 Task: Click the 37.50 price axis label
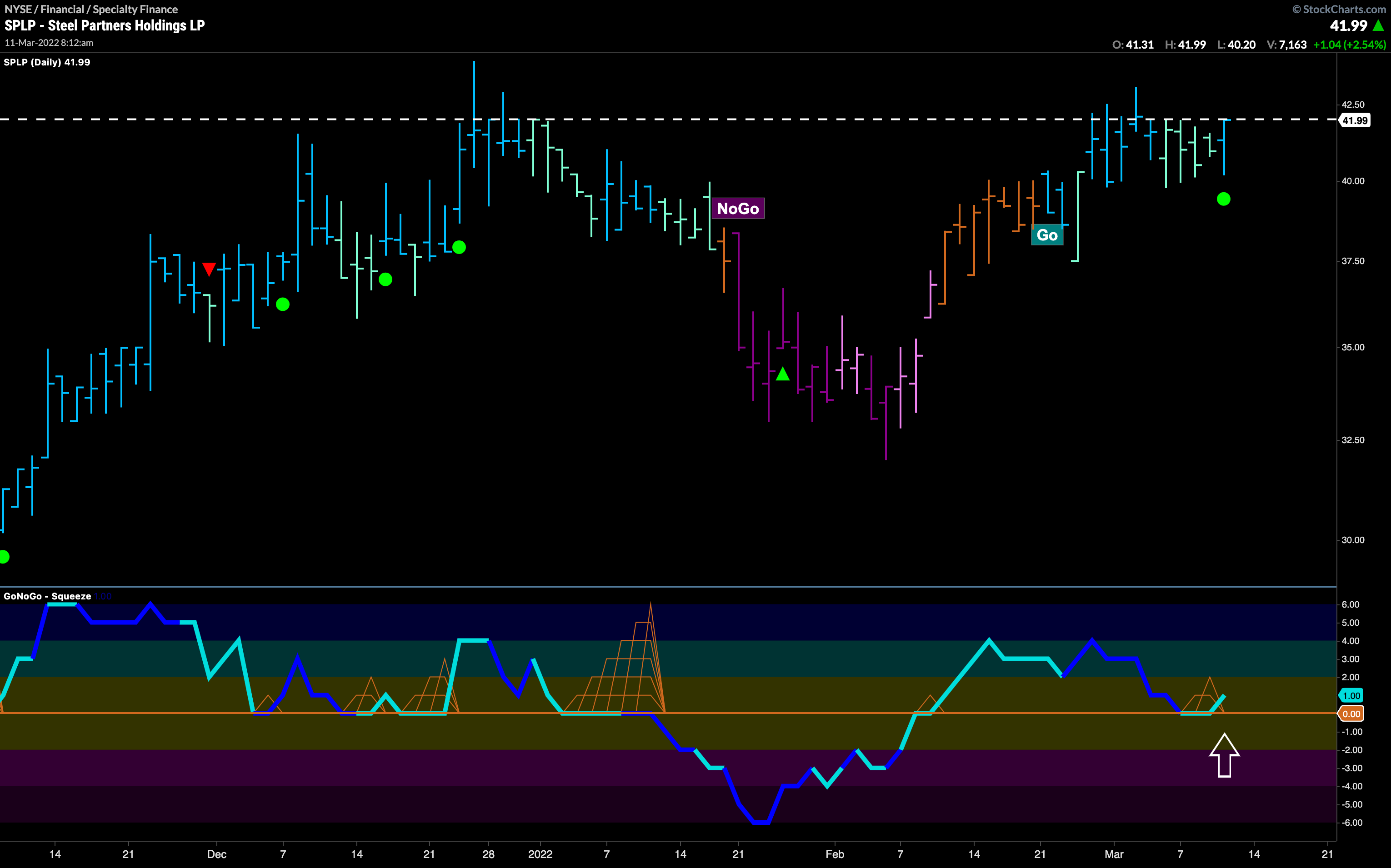1352,261
